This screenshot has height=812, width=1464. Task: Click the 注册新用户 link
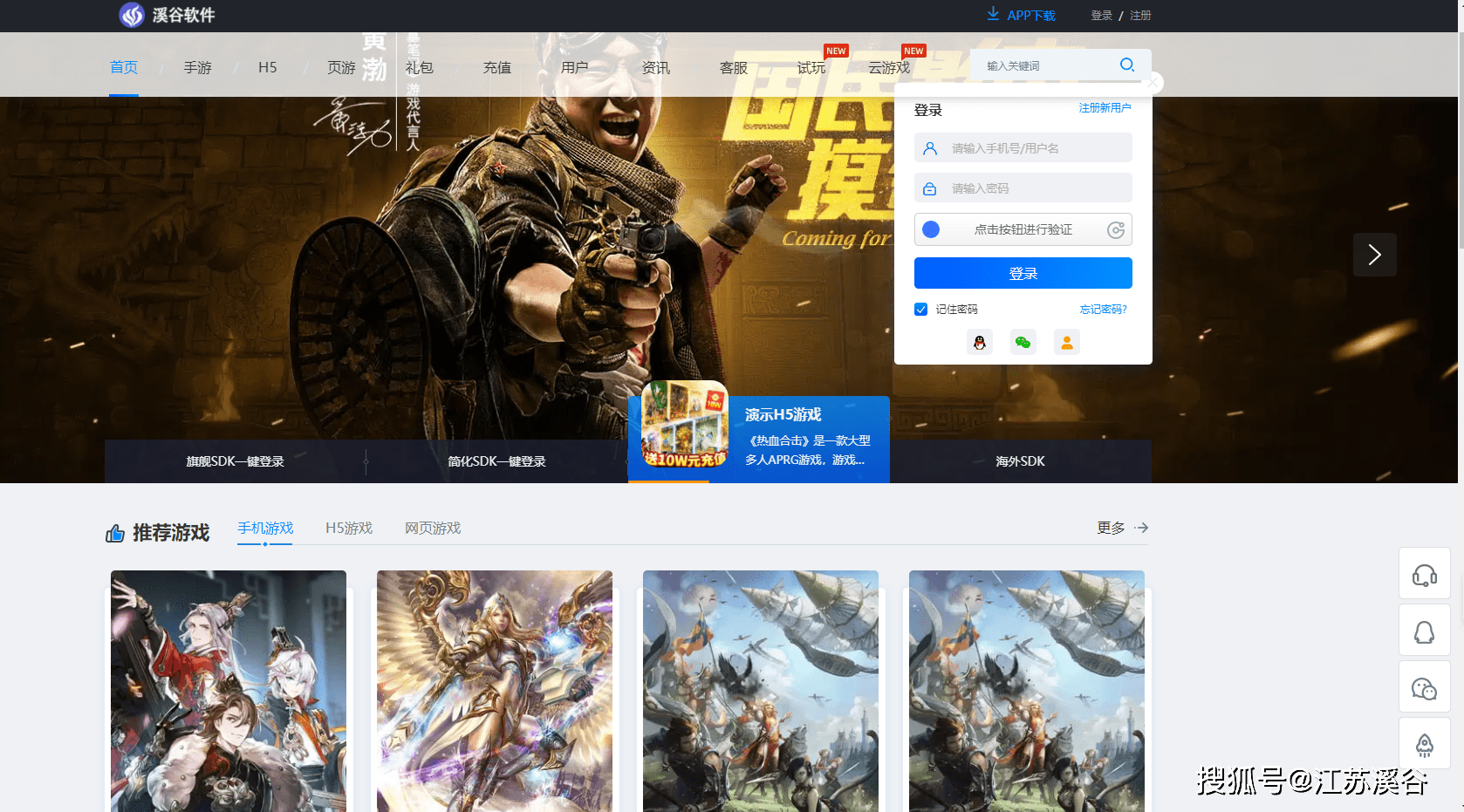[x=1105, y=108]
